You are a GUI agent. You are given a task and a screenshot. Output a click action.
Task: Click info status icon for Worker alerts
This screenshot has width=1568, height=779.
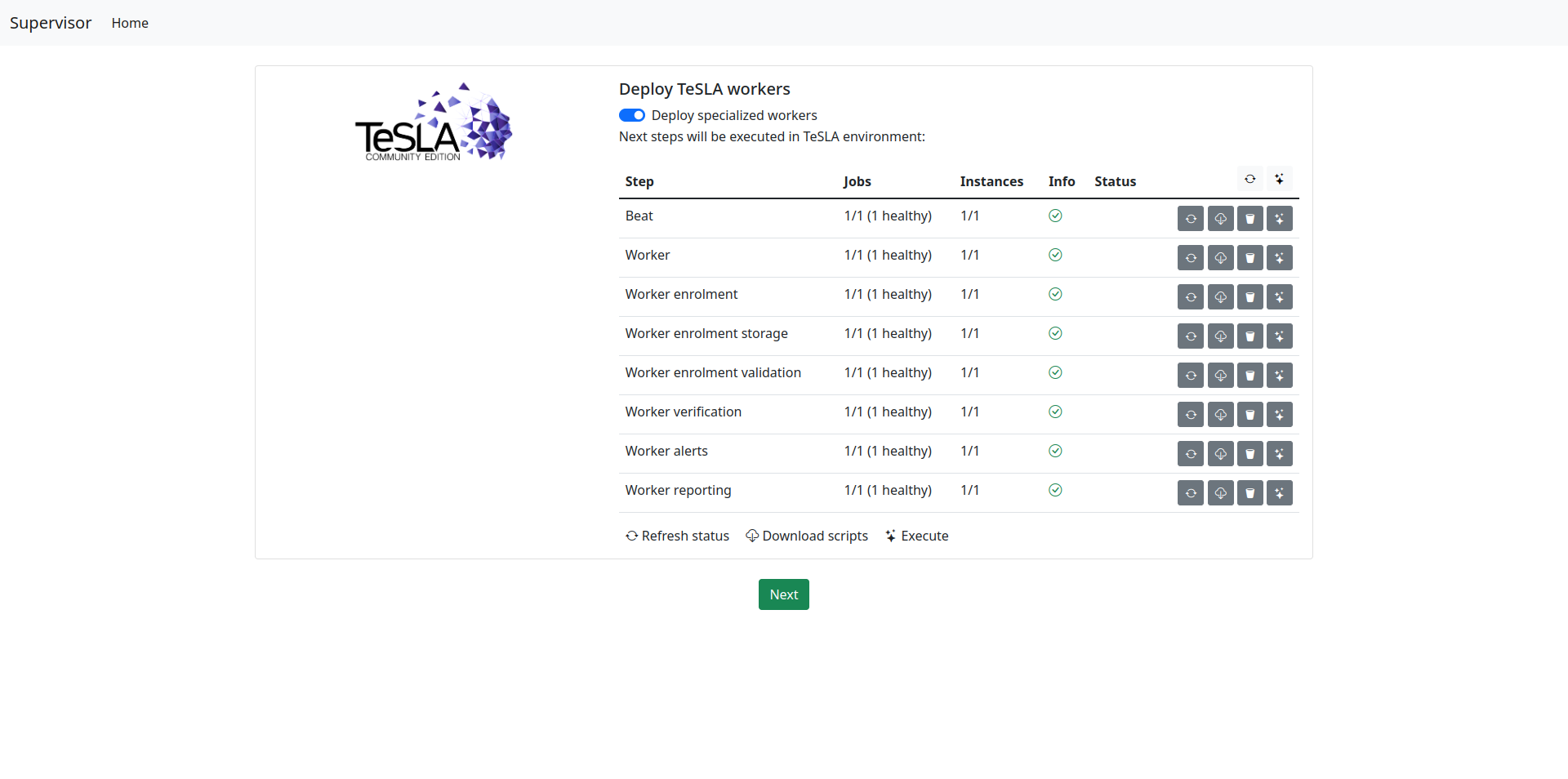pos(1055,451)
